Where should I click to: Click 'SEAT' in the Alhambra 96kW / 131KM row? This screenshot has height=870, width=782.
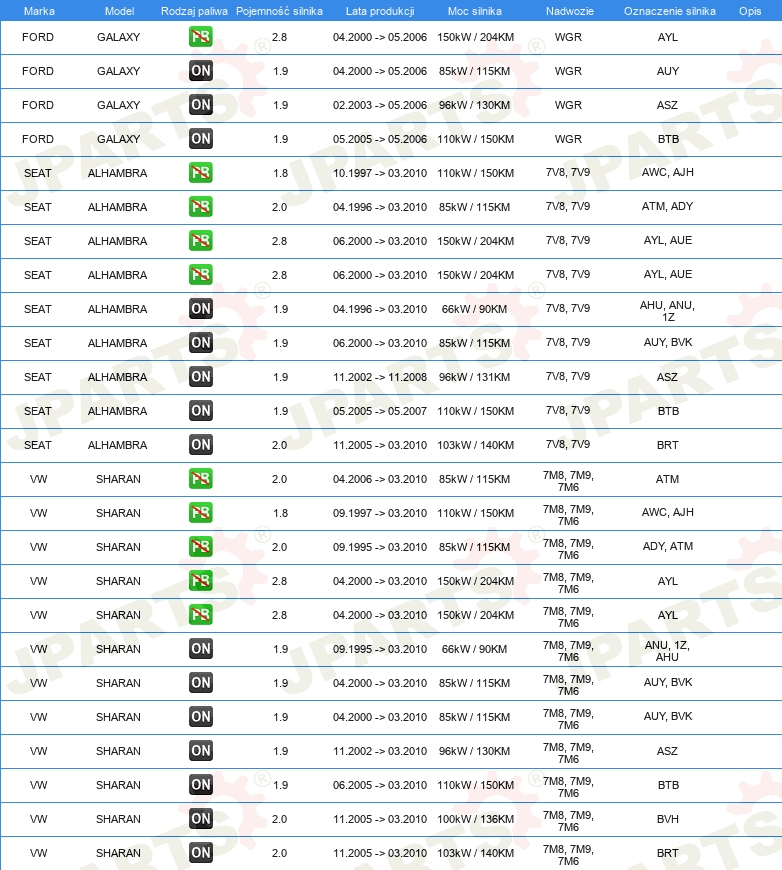click(x=37, y=377)
